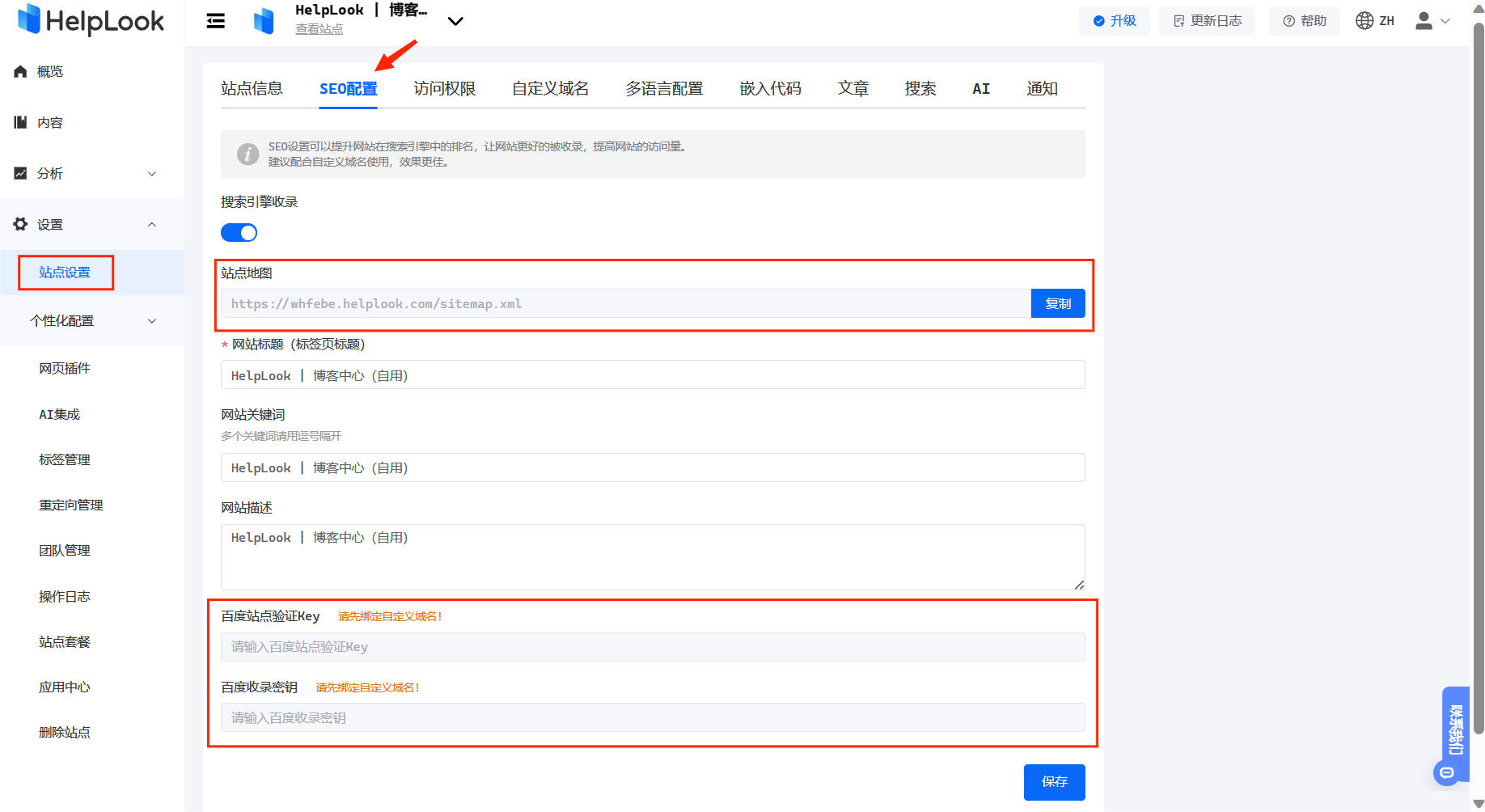Screen dimensions: 1485x812
Task: Click the 设置 gear icon
Action: [21, 224]
